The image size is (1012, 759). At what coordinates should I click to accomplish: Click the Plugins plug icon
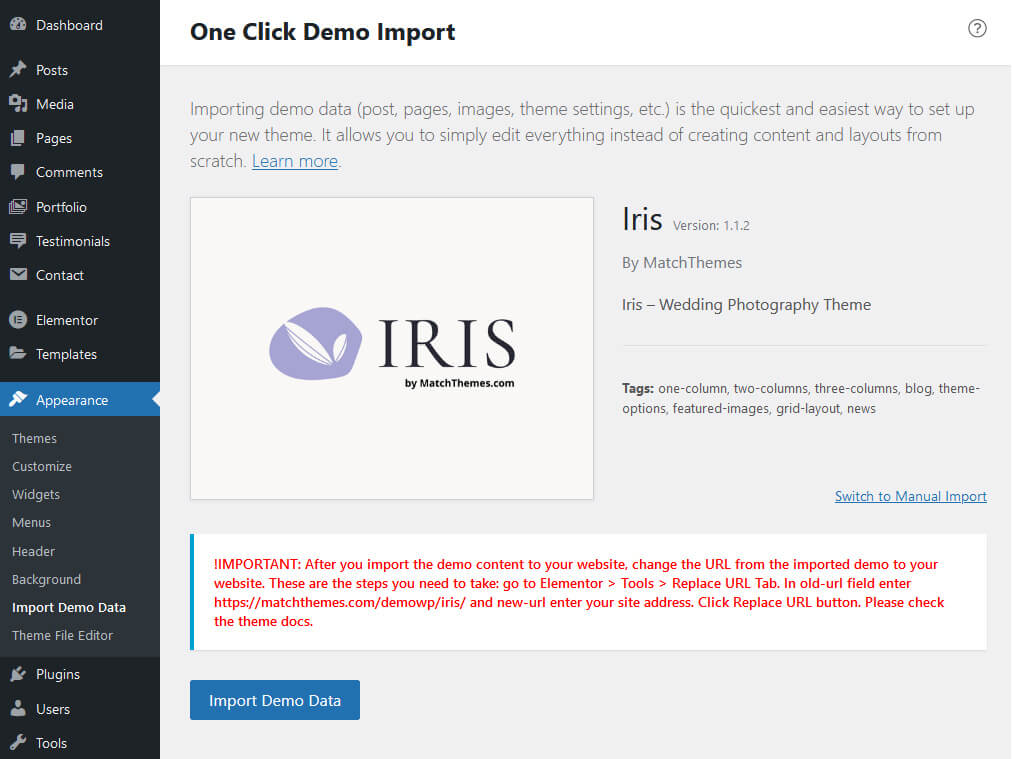(18, 674)
